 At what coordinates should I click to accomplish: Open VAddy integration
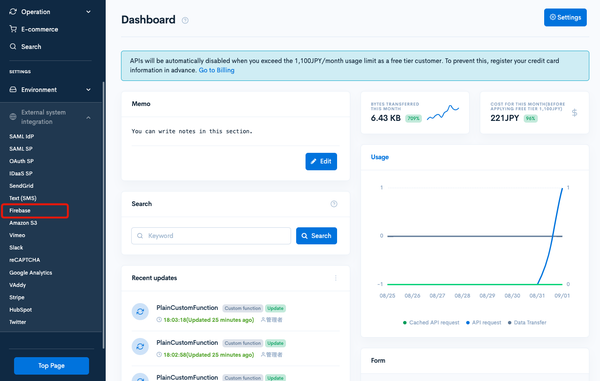click(x=18, y=285)
